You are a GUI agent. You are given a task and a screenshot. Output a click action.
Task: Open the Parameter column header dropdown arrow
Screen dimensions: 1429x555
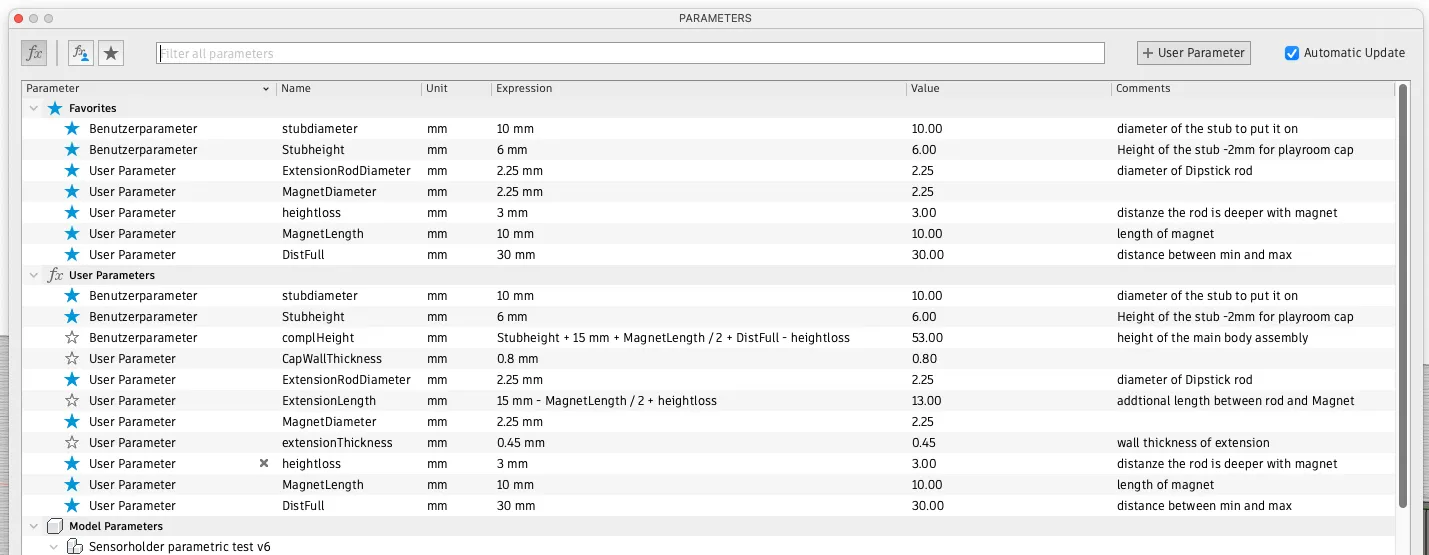tap(266, 89)
